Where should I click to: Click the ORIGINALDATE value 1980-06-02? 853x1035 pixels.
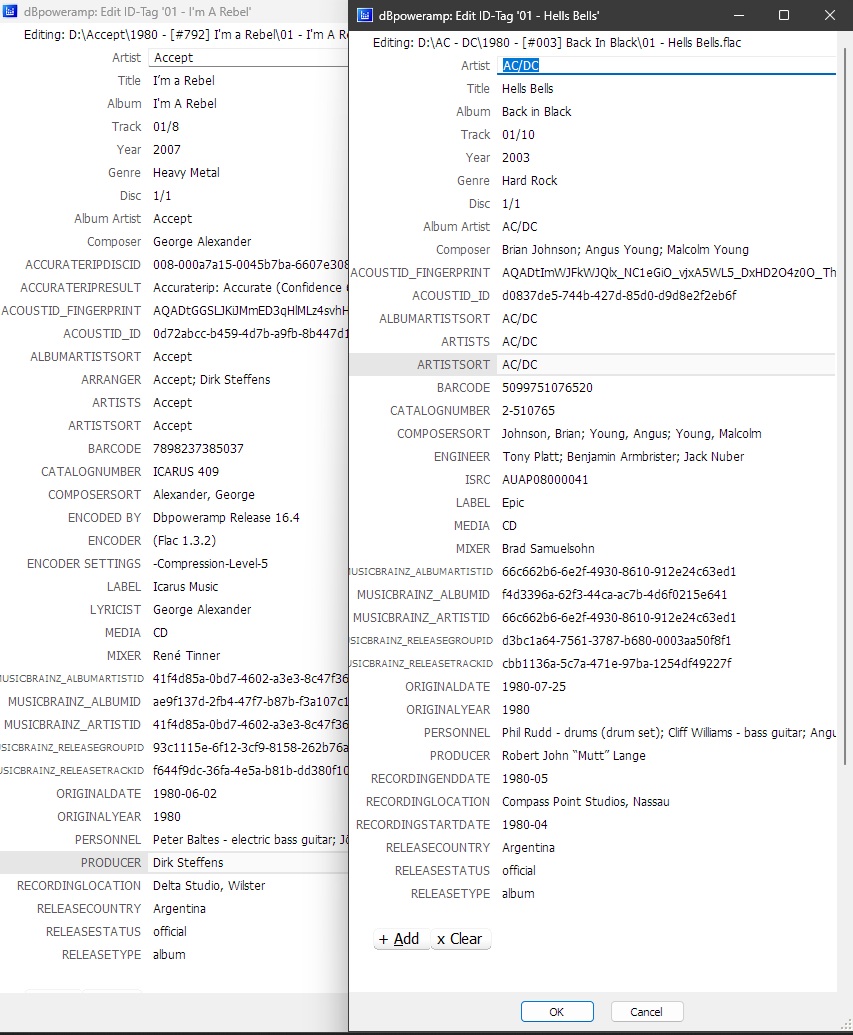(x=185, y=793)
